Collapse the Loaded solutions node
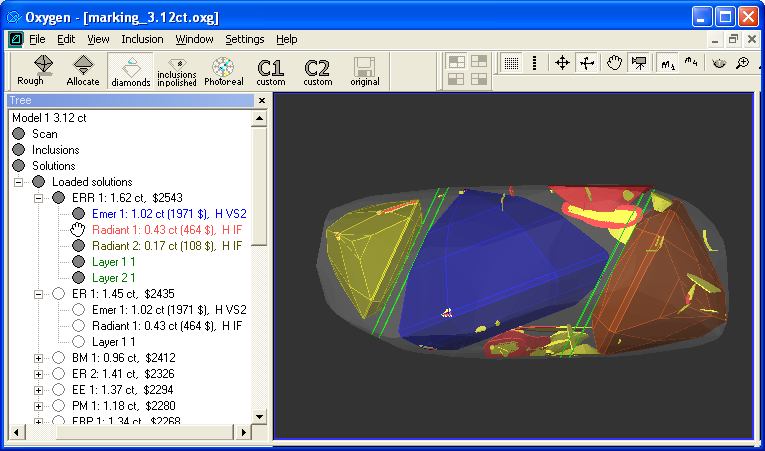 pos(19,182)
